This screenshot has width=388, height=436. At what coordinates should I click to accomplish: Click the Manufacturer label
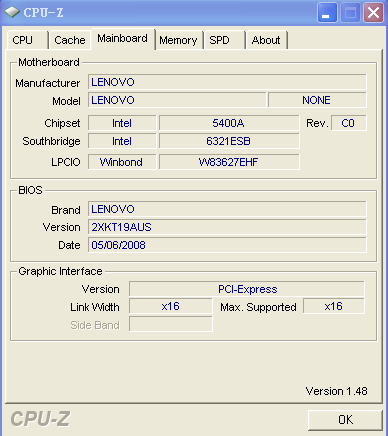tap(48, 83)
